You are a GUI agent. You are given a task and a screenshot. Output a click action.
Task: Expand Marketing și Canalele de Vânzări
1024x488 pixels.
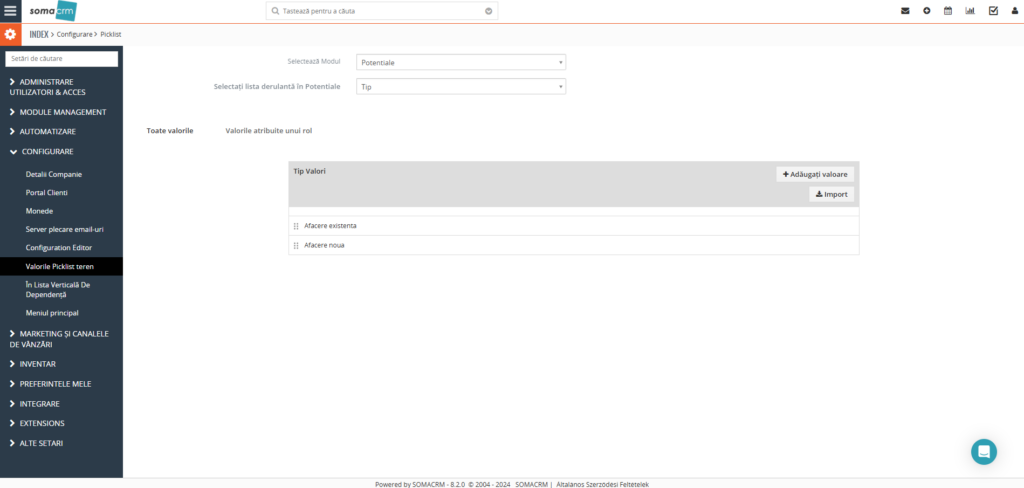pyautogui.click(x=59, y=338)
